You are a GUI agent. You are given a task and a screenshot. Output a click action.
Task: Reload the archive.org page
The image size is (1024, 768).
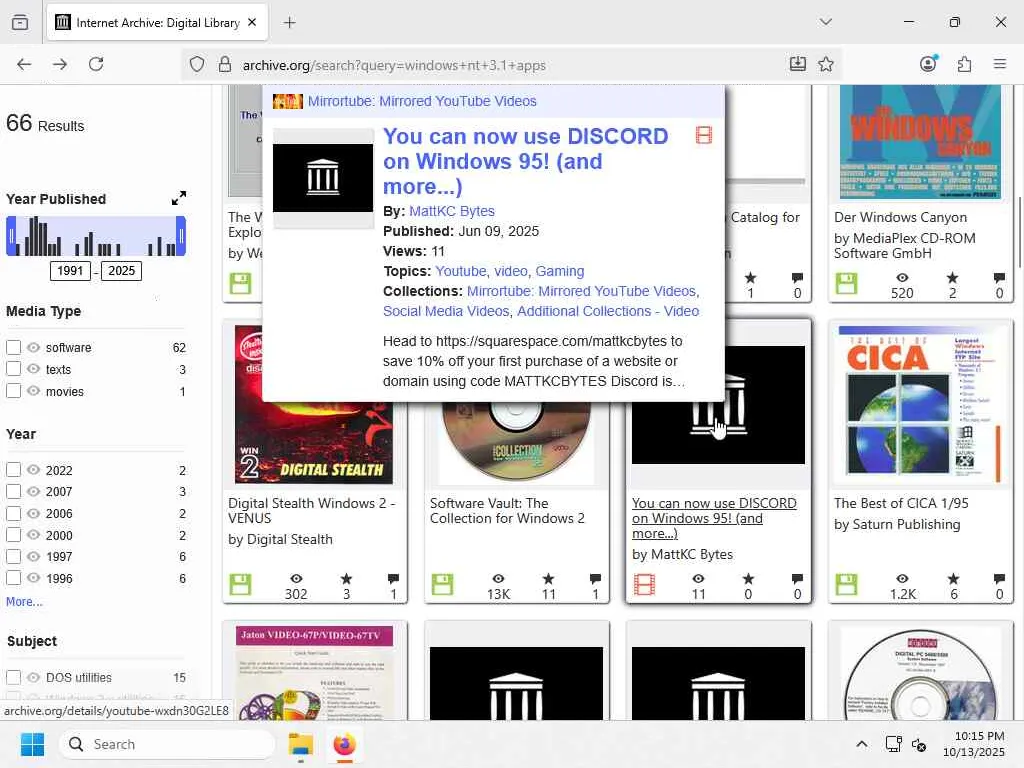(96, 64)
